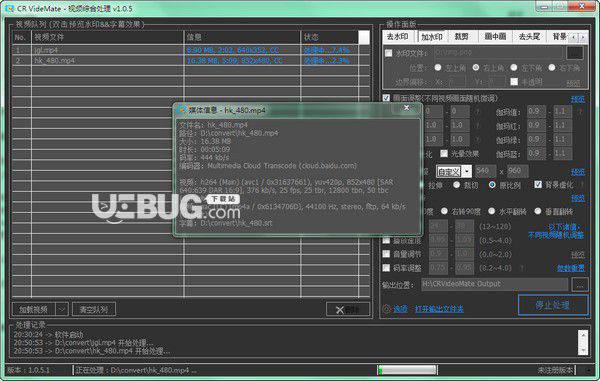Select the 右转90度 rotation option
This screenshot has height=381, width=600.
pyautogui.click(x=444, y=211)
